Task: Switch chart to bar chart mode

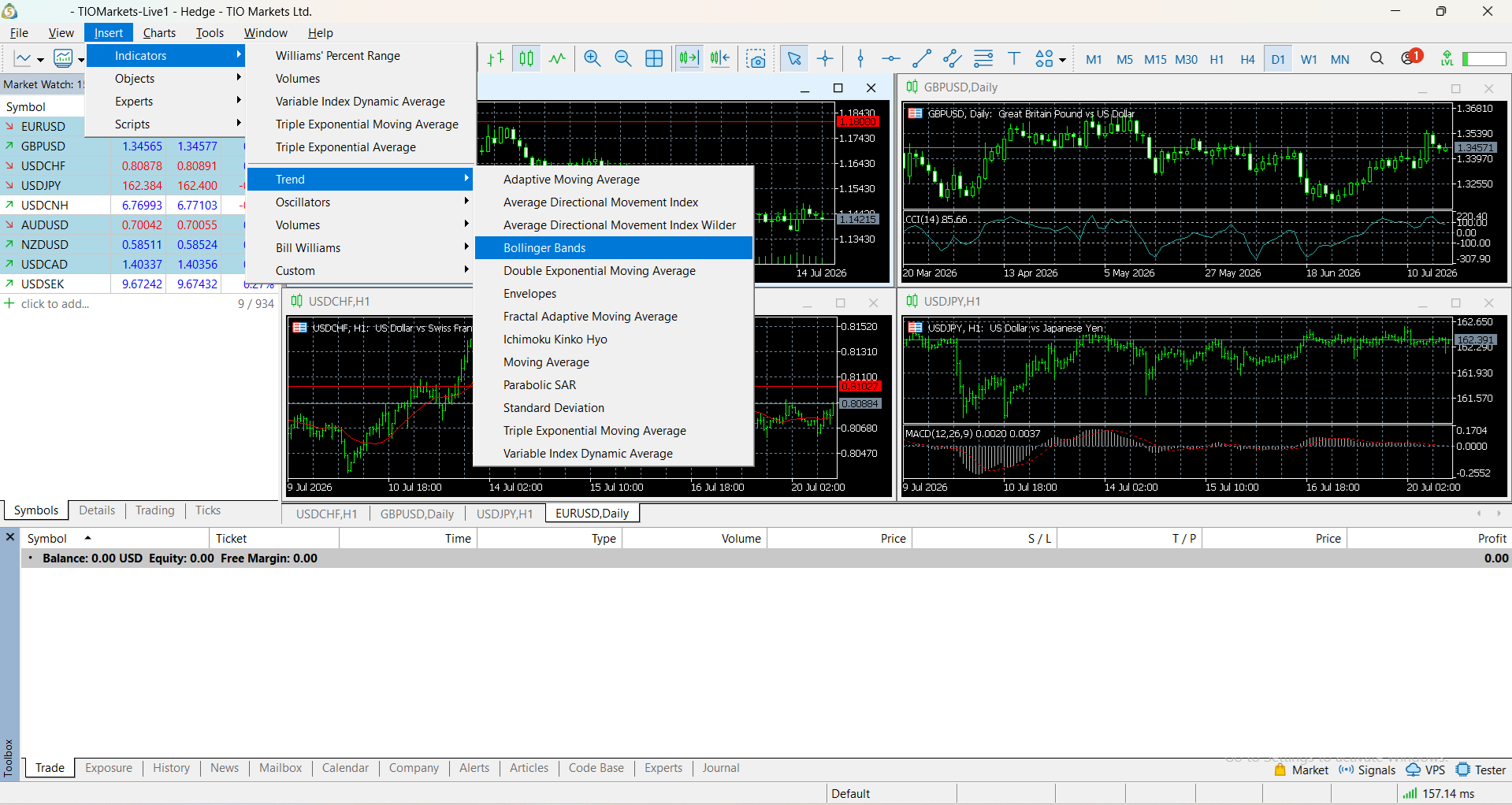Action: pyautogui.click(x=496, y=58)
